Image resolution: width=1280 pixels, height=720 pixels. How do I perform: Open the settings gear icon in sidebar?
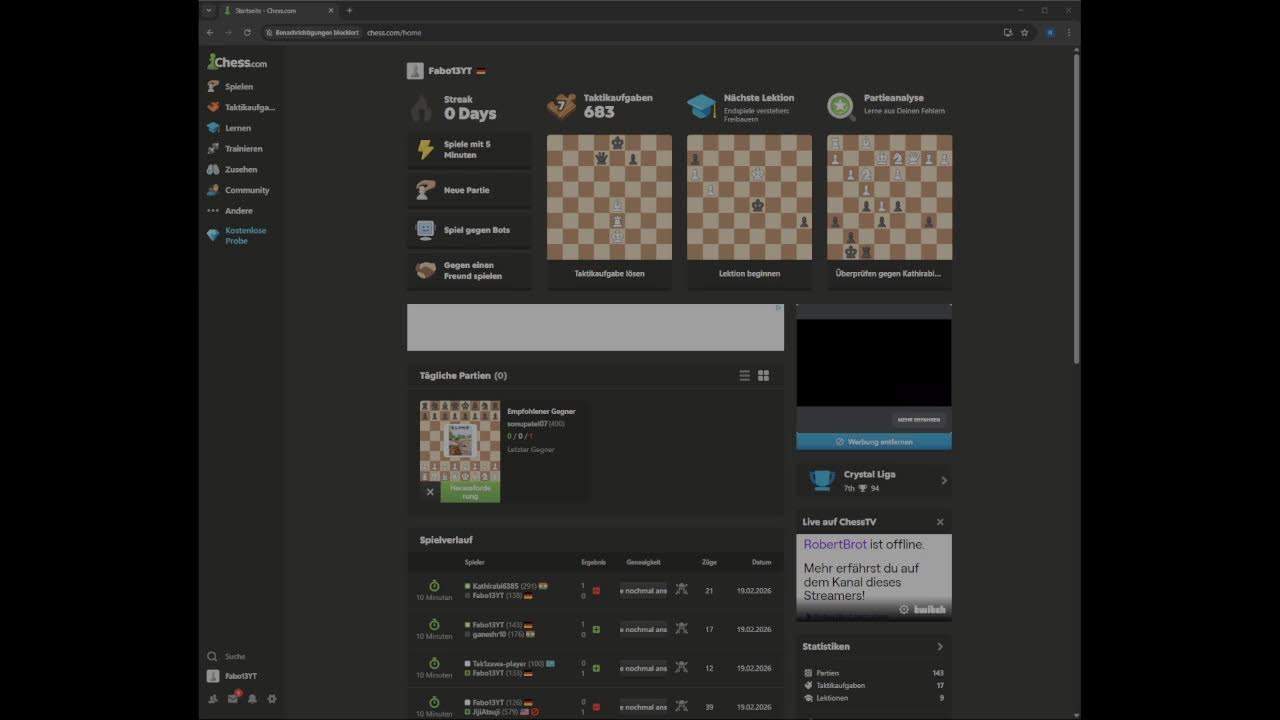click(x=271, y=699)
